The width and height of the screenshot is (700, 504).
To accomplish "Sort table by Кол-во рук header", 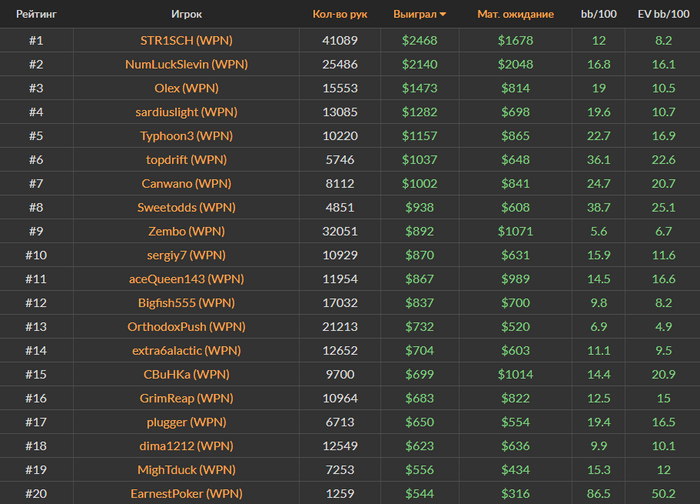I will pos(339,15).
